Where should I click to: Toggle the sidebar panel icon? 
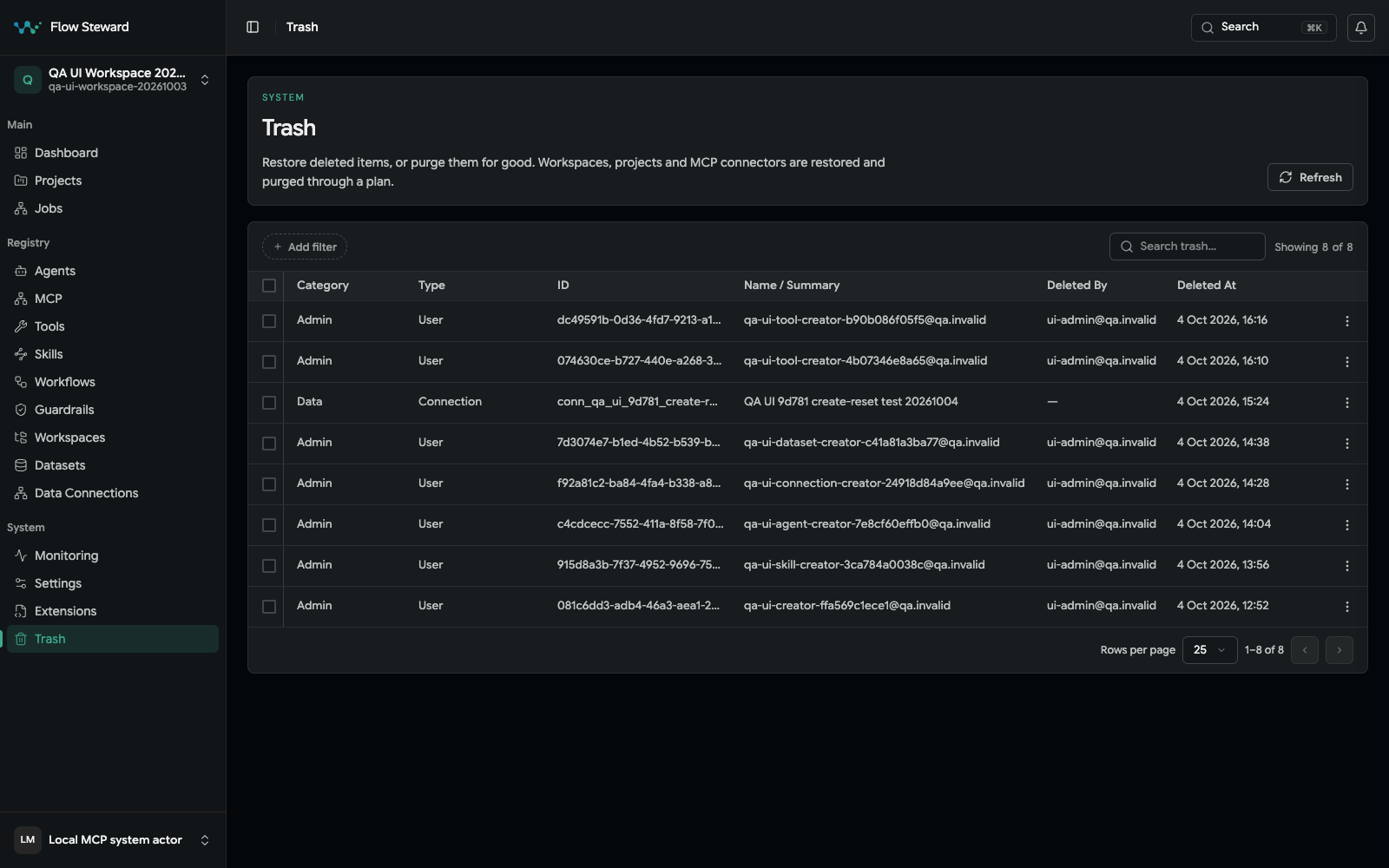[253, 27]
